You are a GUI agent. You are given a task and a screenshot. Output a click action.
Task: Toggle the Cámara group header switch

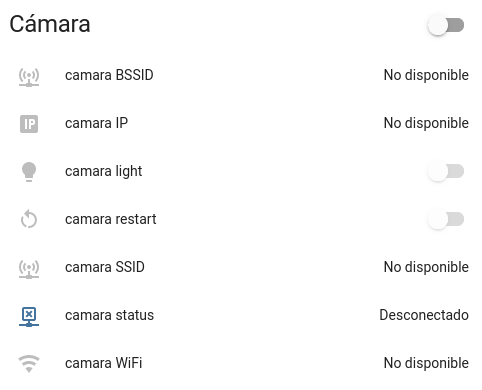(446, 25)
